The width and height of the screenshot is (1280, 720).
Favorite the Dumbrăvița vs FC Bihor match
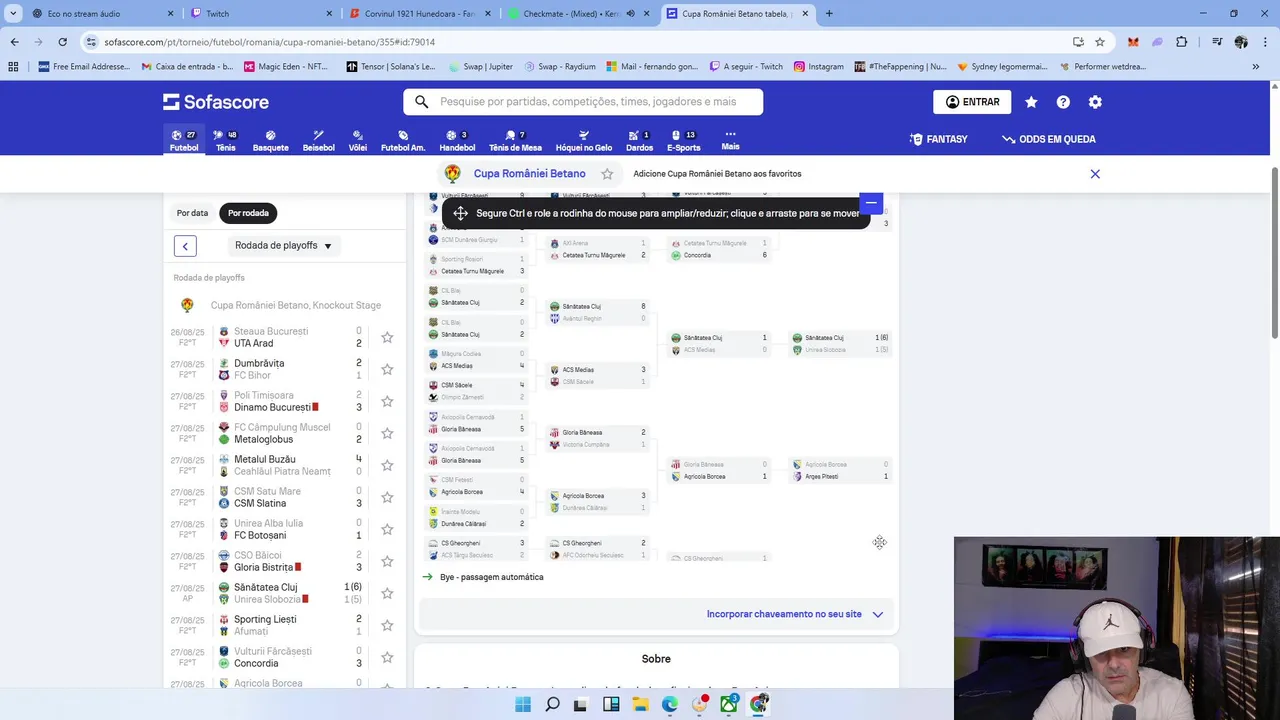(387, 369)
